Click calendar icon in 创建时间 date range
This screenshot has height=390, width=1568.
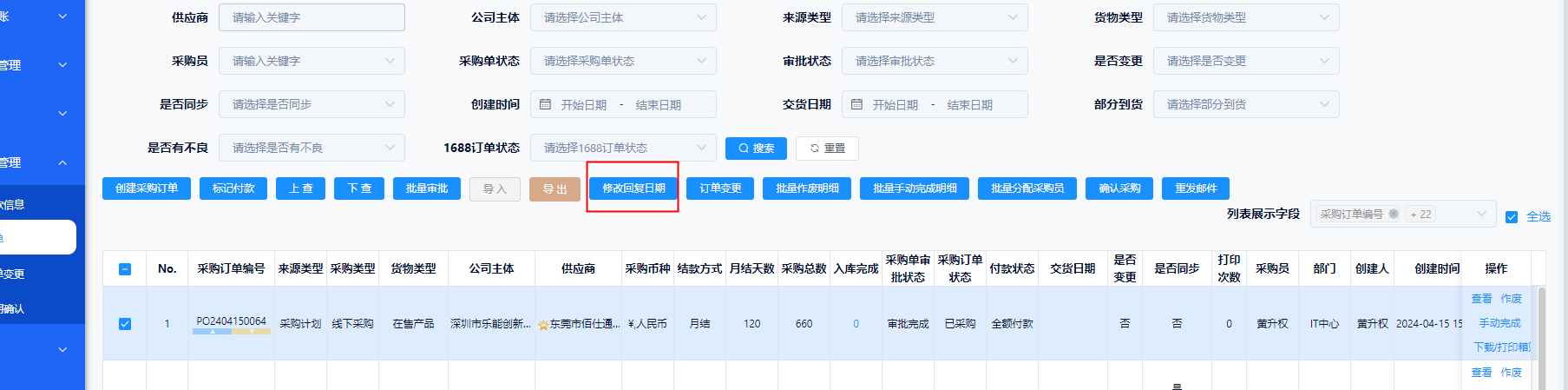point(546,104)
